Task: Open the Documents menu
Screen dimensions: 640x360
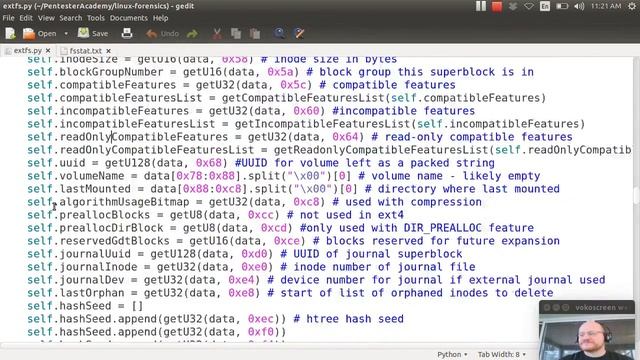Action: click(129, 18)
